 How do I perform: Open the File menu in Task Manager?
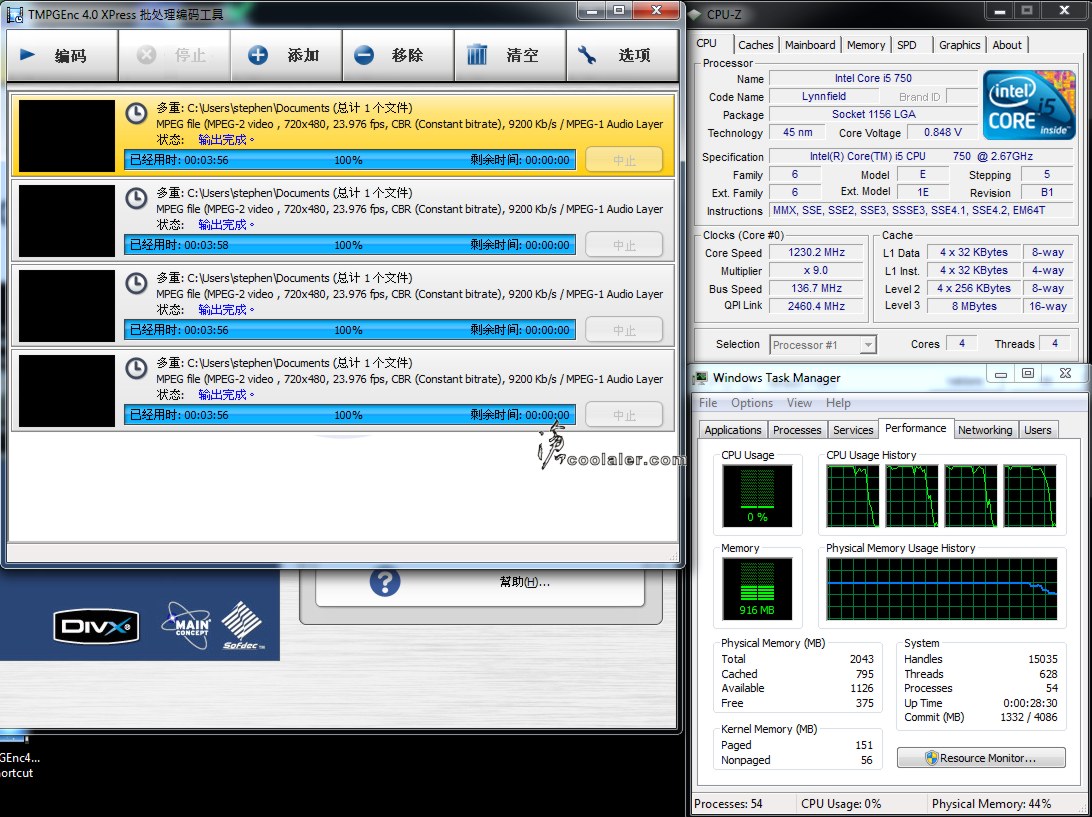click(x=708, y=403)
